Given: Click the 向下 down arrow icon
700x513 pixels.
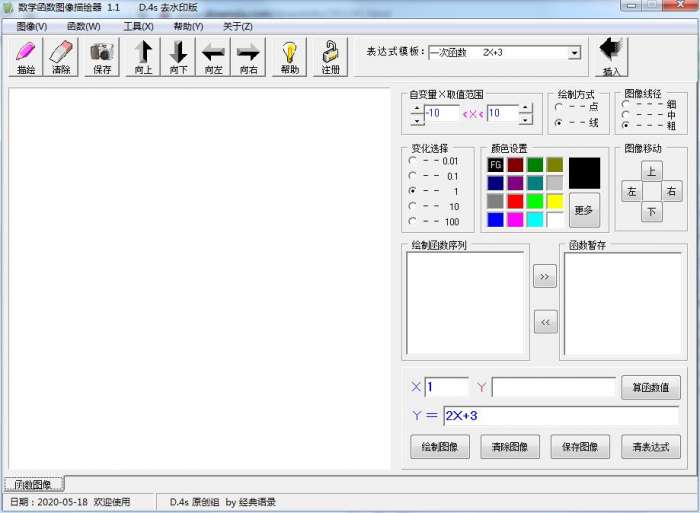Looking at the screenshot, I should coord(178,58).
